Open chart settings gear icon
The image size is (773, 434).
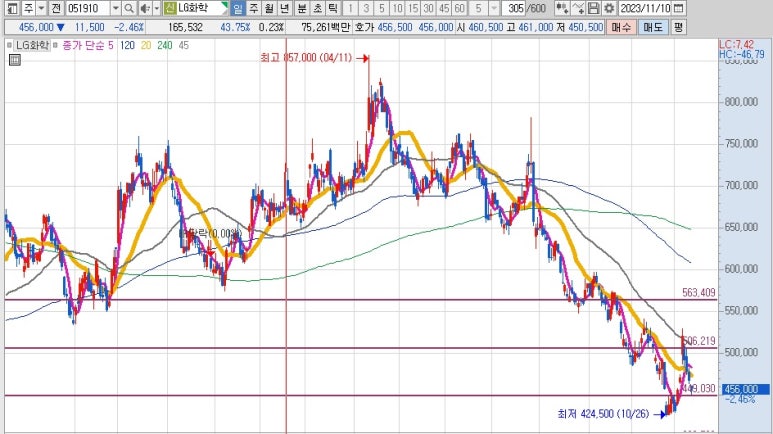[x=609, y=8]
